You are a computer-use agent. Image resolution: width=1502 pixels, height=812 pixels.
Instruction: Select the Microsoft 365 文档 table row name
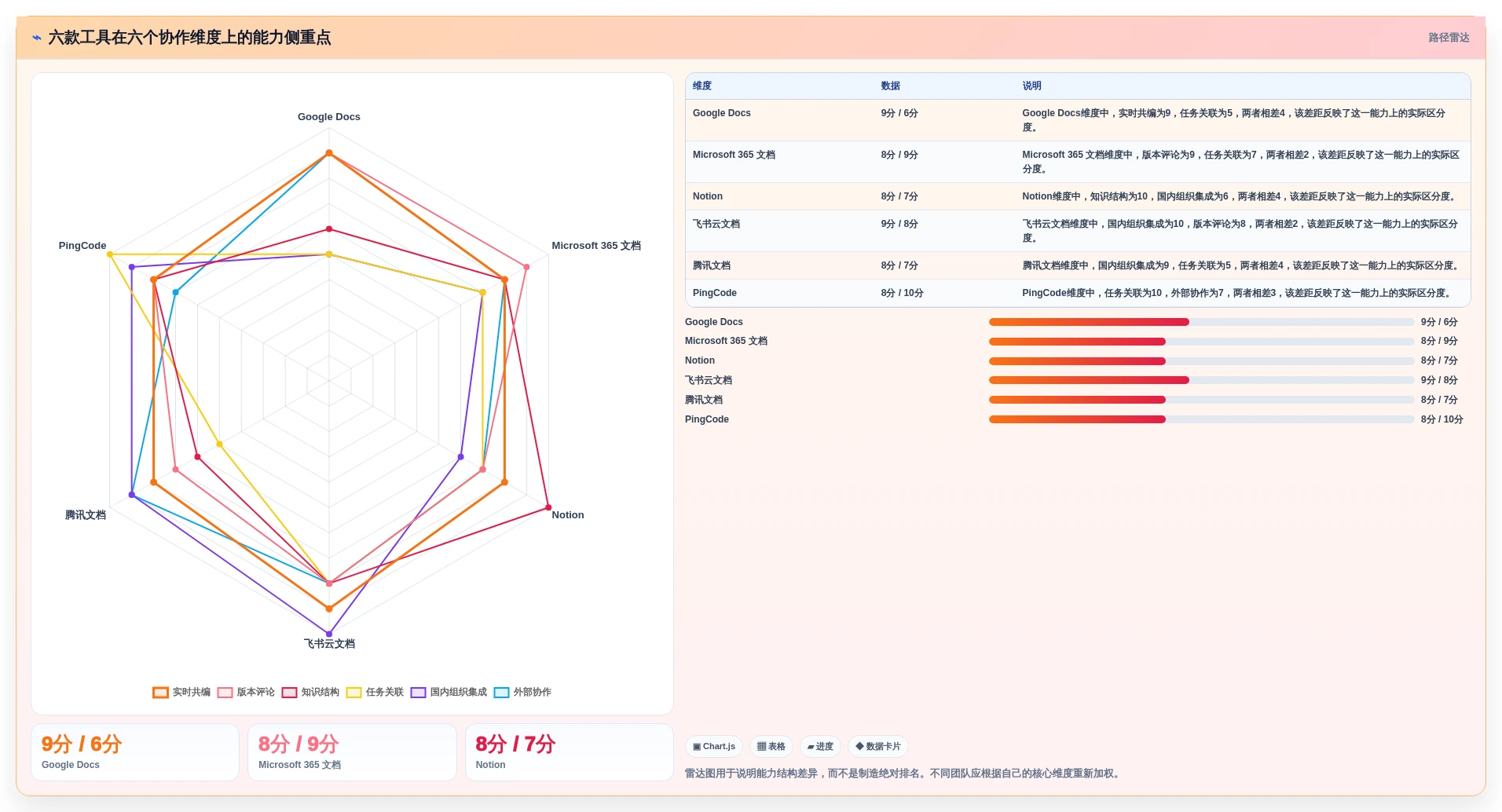coord(734,155)
